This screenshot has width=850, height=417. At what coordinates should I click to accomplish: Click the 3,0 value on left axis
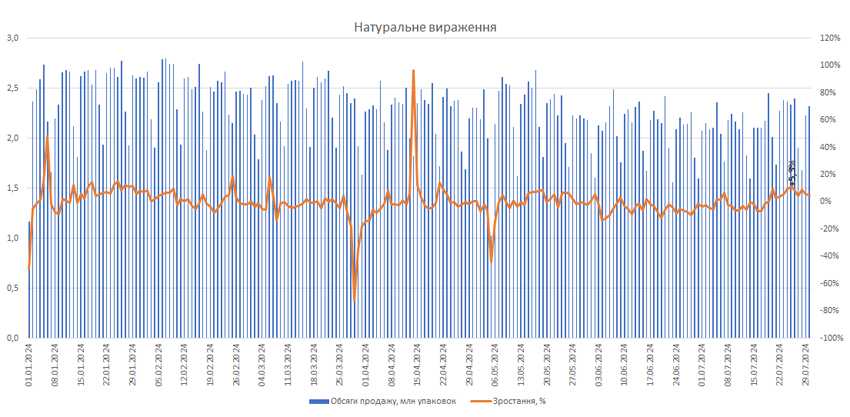click(x=14, y=38)
